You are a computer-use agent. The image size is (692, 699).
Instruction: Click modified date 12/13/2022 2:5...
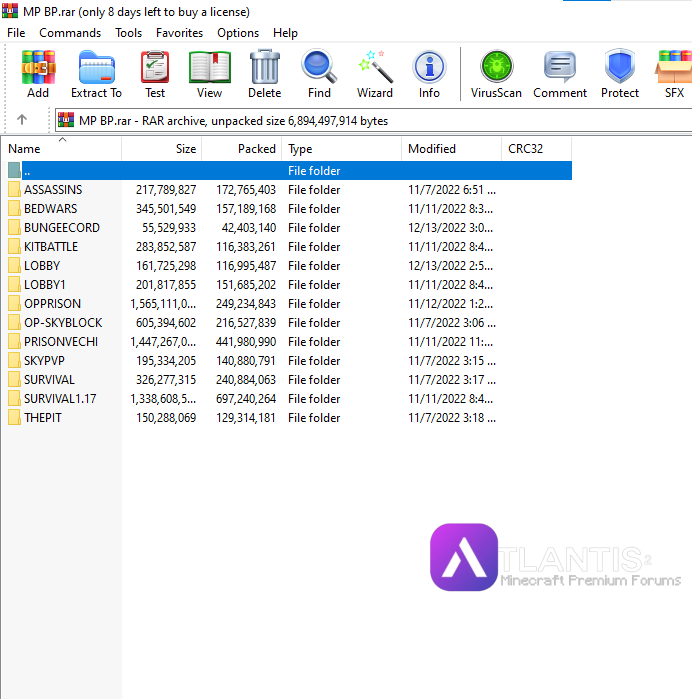[x=450, y=266]
